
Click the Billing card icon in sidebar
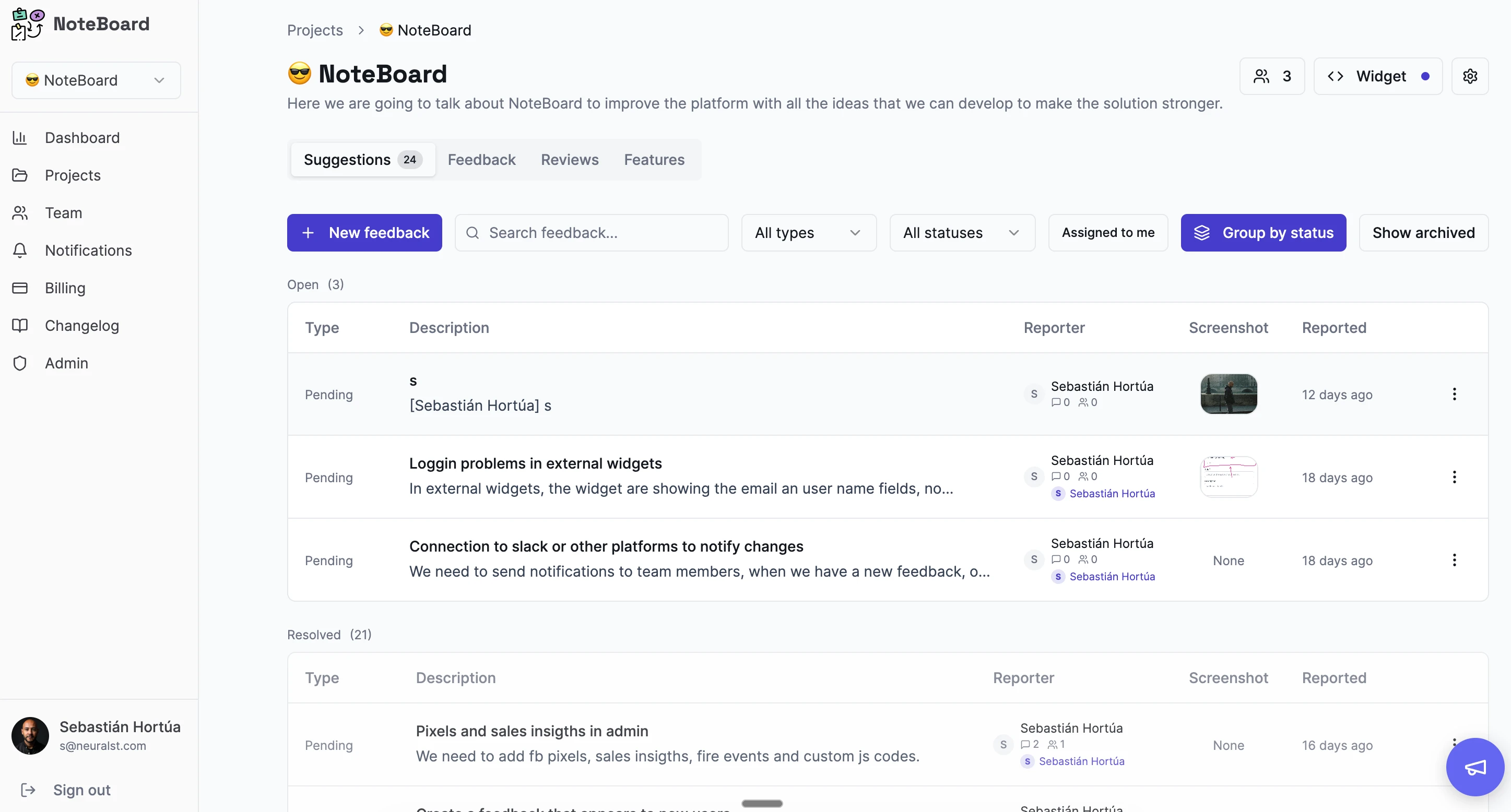point(20,288)
